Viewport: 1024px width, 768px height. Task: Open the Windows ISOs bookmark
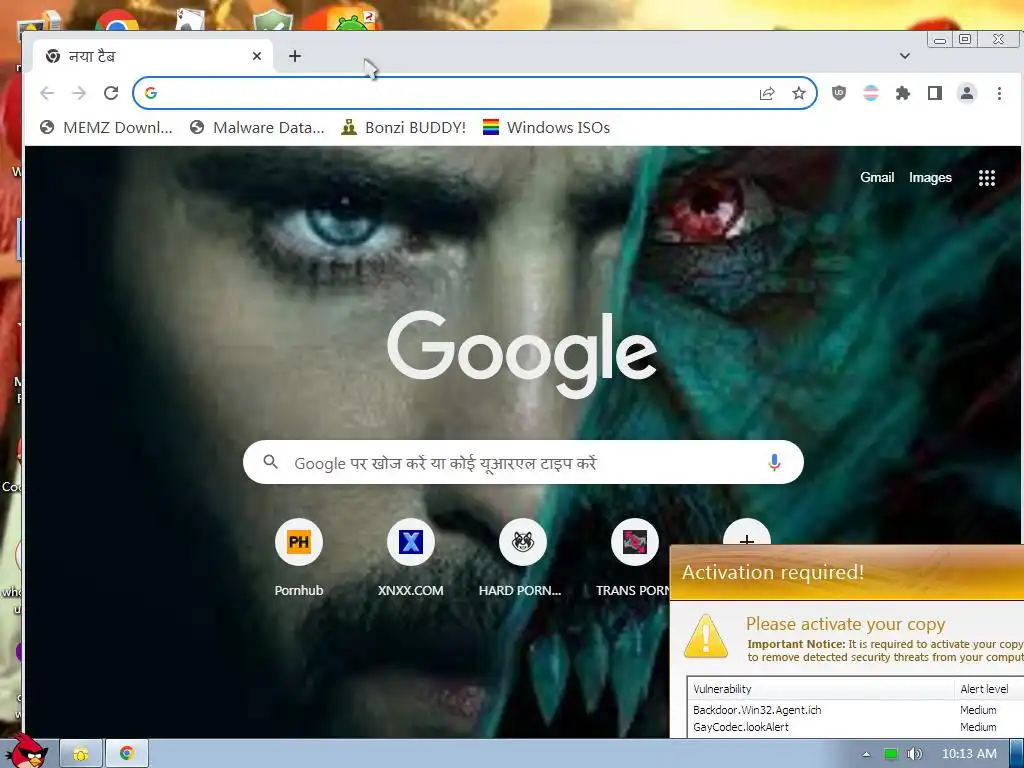pyautogui.click(x=546, y=127)
